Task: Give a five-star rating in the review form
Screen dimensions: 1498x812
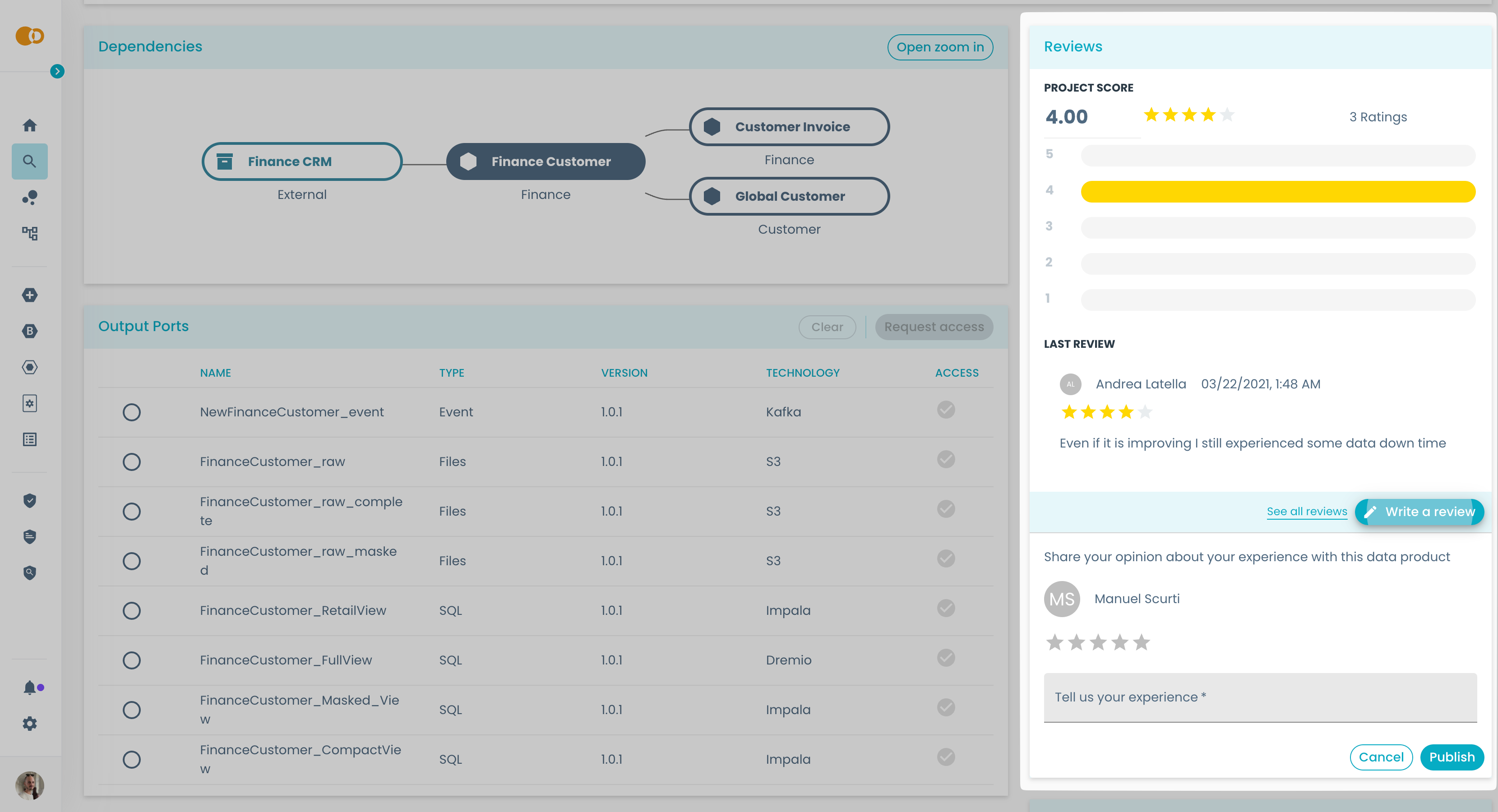Action: pos(1142,642)
